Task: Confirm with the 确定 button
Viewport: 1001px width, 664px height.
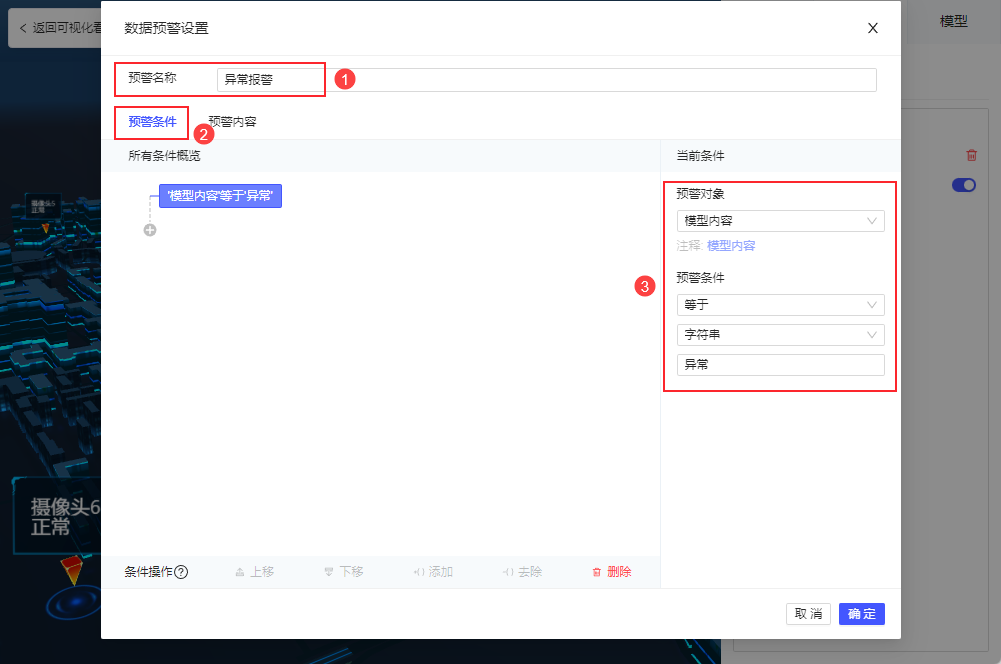Action: [862, 614]
